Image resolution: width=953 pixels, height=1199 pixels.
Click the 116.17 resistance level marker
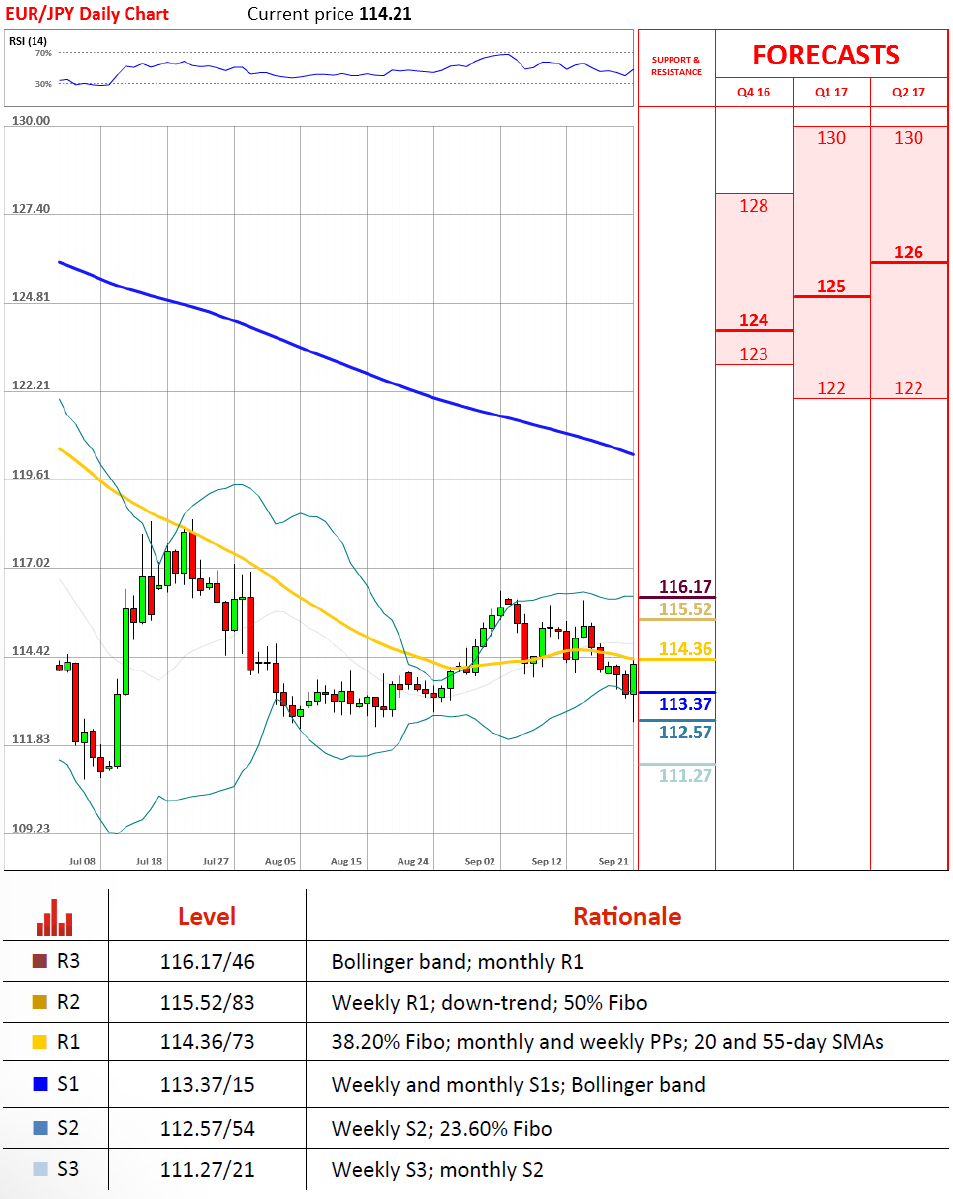[685, 587]
